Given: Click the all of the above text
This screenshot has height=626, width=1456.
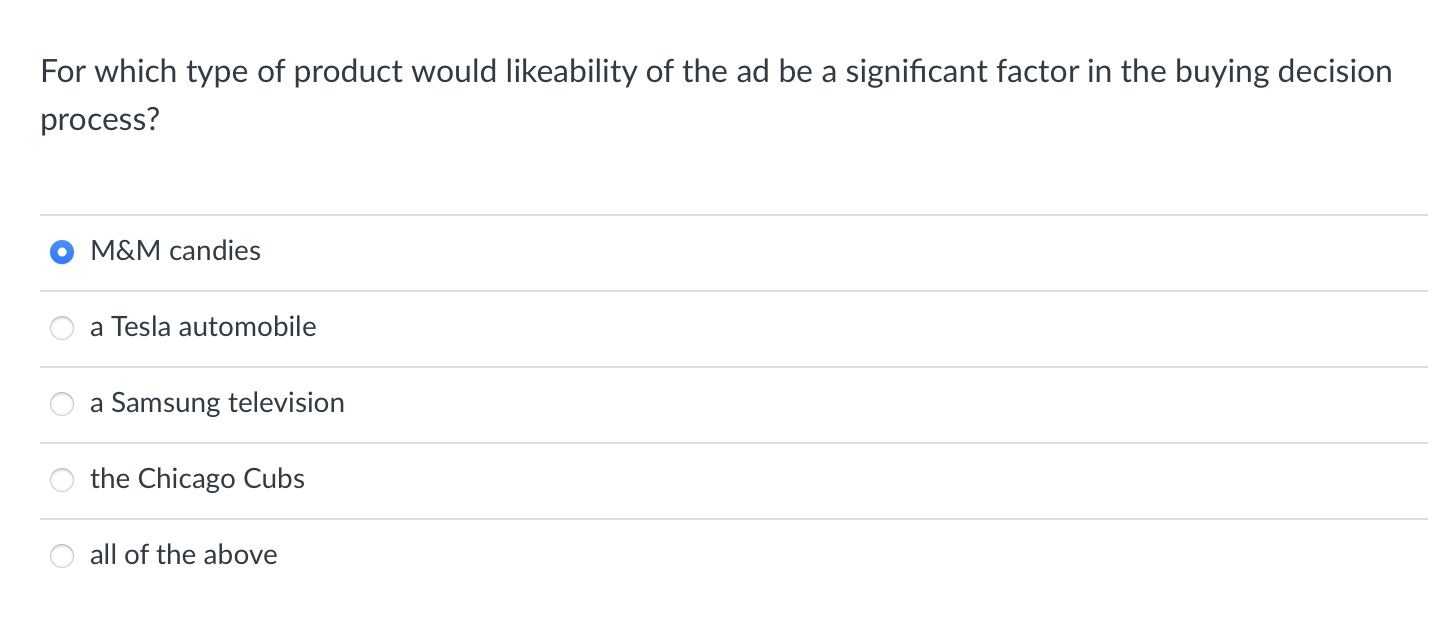Looking at the screenshot, I should pyautogui.click(x=183, y=556).
